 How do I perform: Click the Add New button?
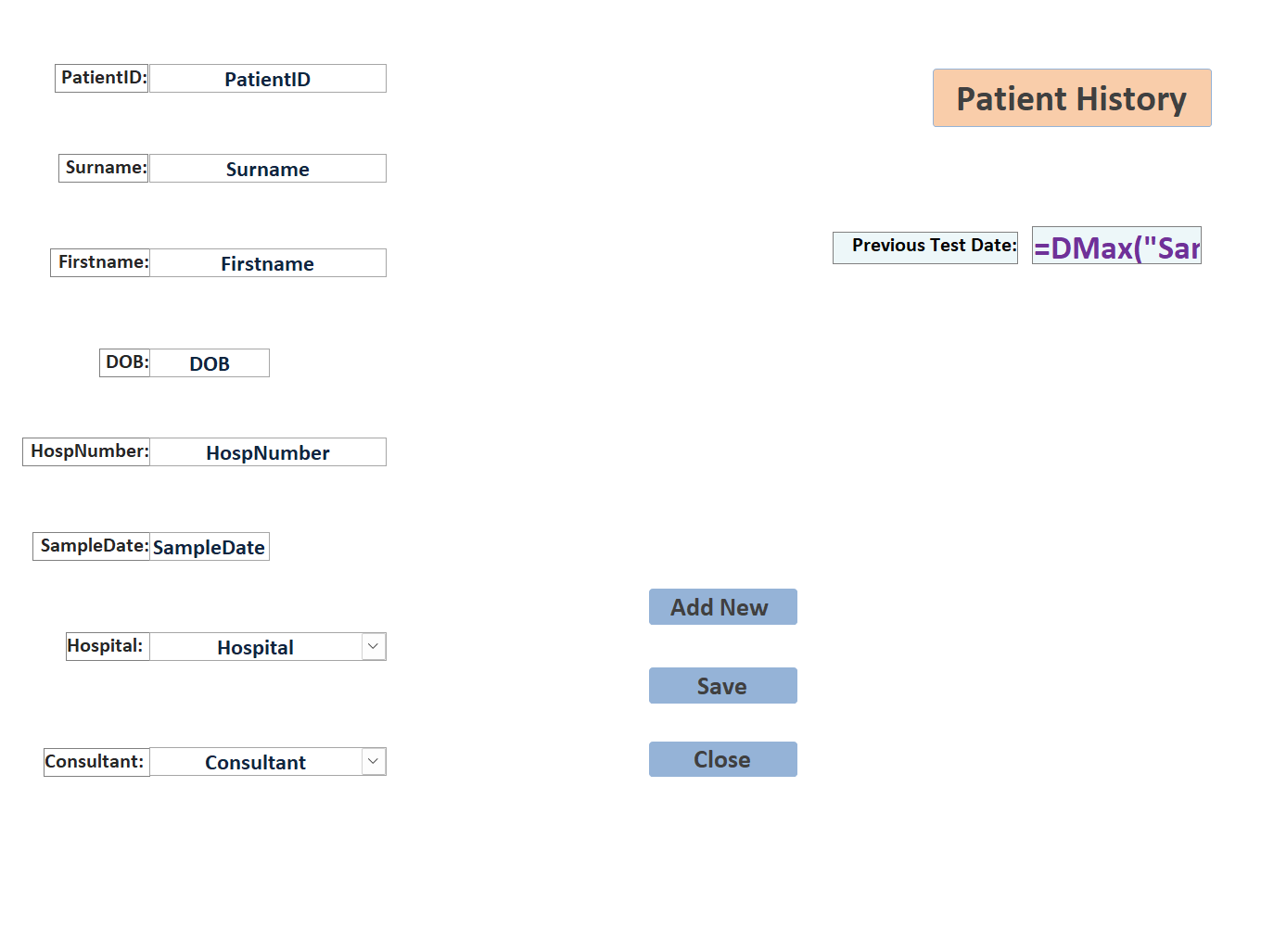(x=722, y=607)
